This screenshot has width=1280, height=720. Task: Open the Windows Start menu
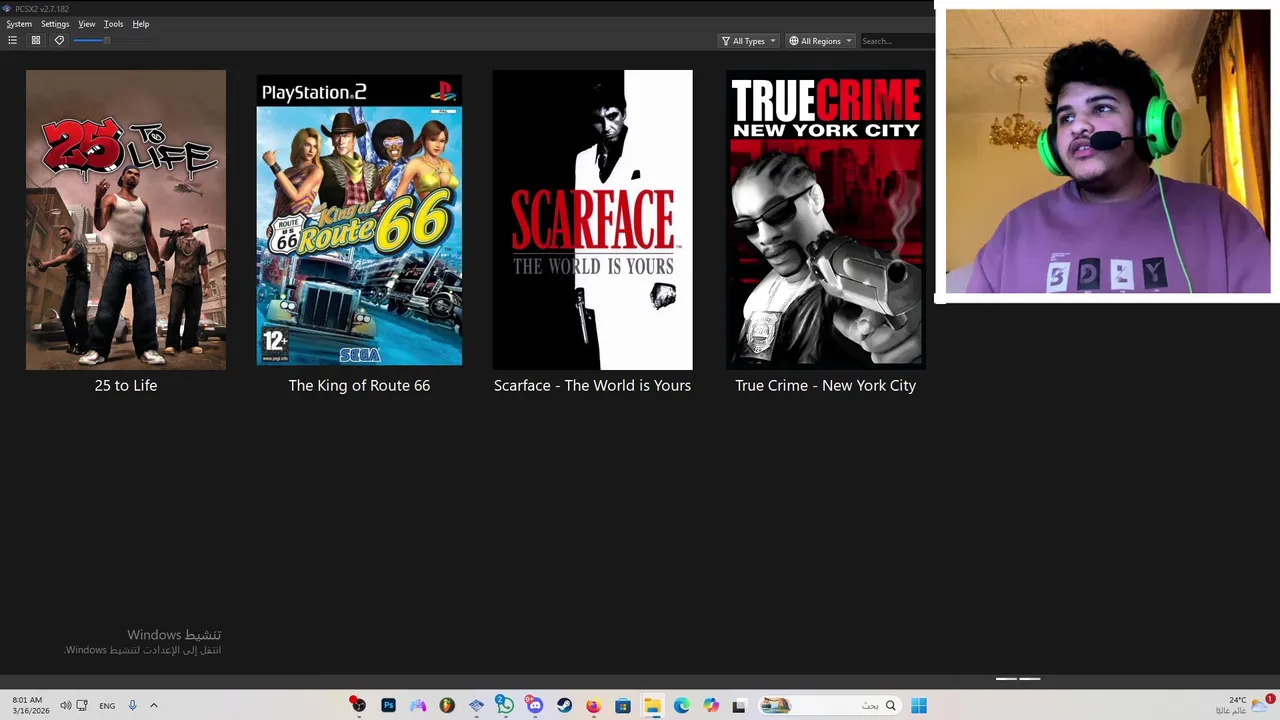[x=919, y=706]
